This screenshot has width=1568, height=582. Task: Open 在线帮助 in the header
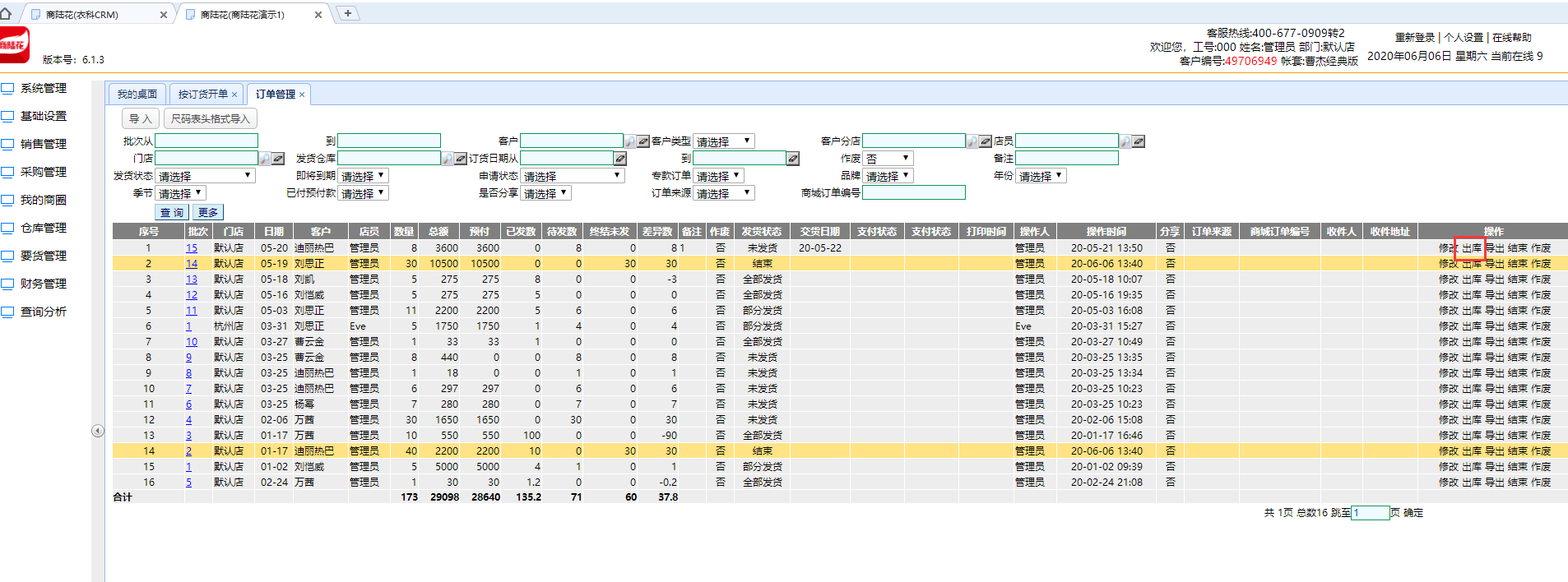pos(1512,38)
